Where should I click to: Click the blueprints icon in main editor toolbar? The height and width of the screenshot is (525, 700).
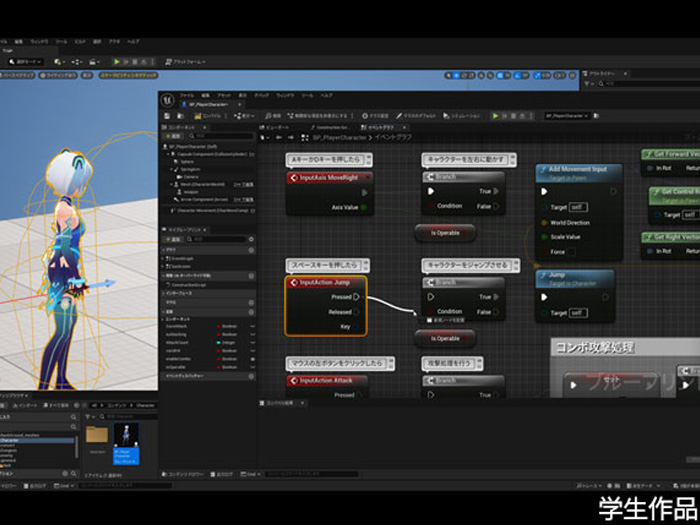tap(76, 62)
